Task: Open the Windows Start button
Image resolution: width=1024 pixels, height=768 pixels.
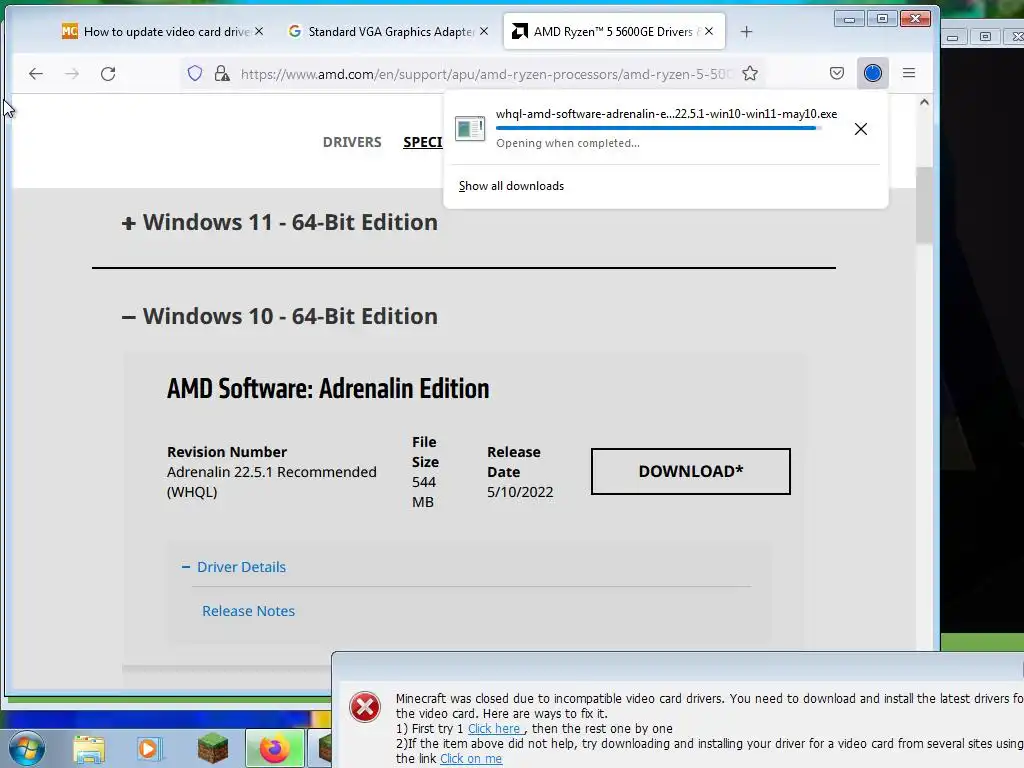Action: click(x=26, y=748)
